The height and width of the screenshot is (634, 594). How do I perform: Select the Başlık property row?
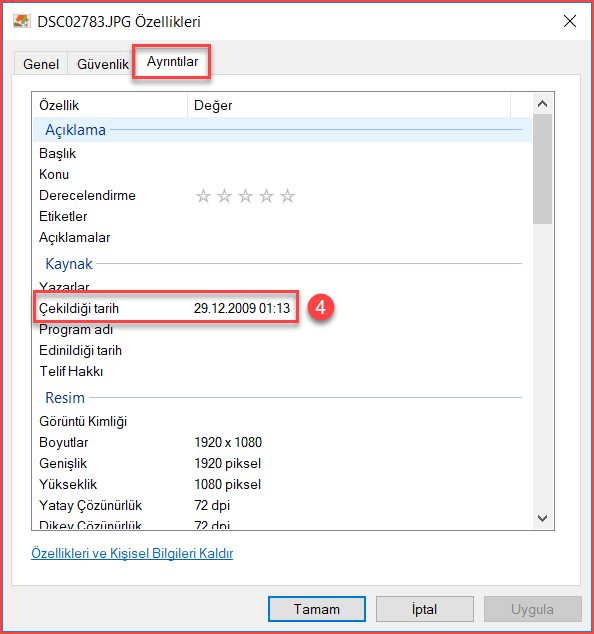tap(282, 153)
